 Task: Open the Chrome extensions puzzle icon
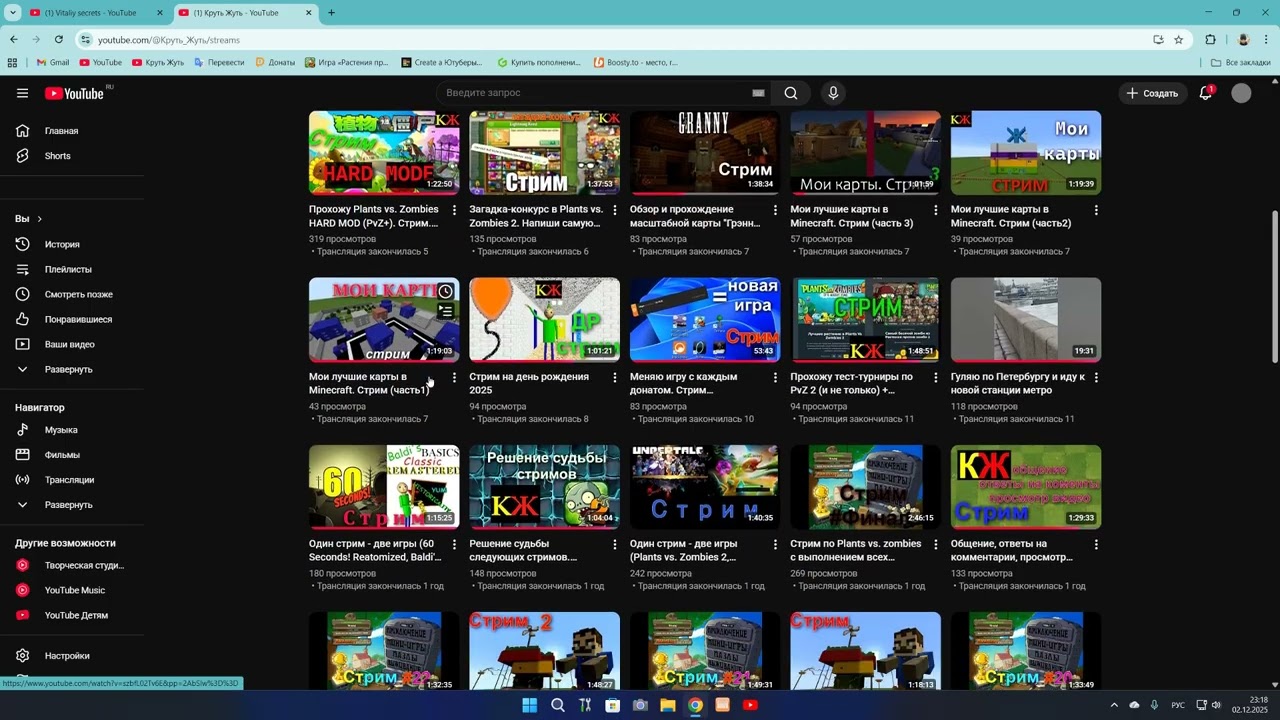click(1210, 40)
